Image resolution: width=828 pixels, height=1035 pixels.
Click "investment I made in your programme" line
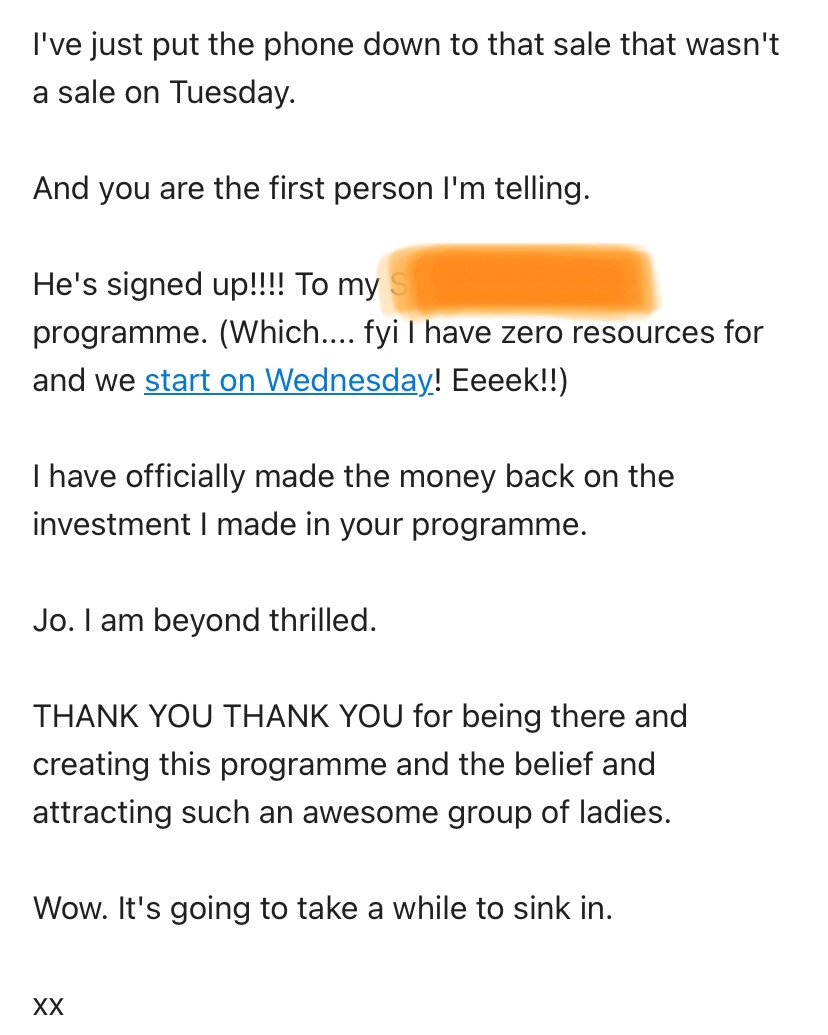tap(309, 524)
